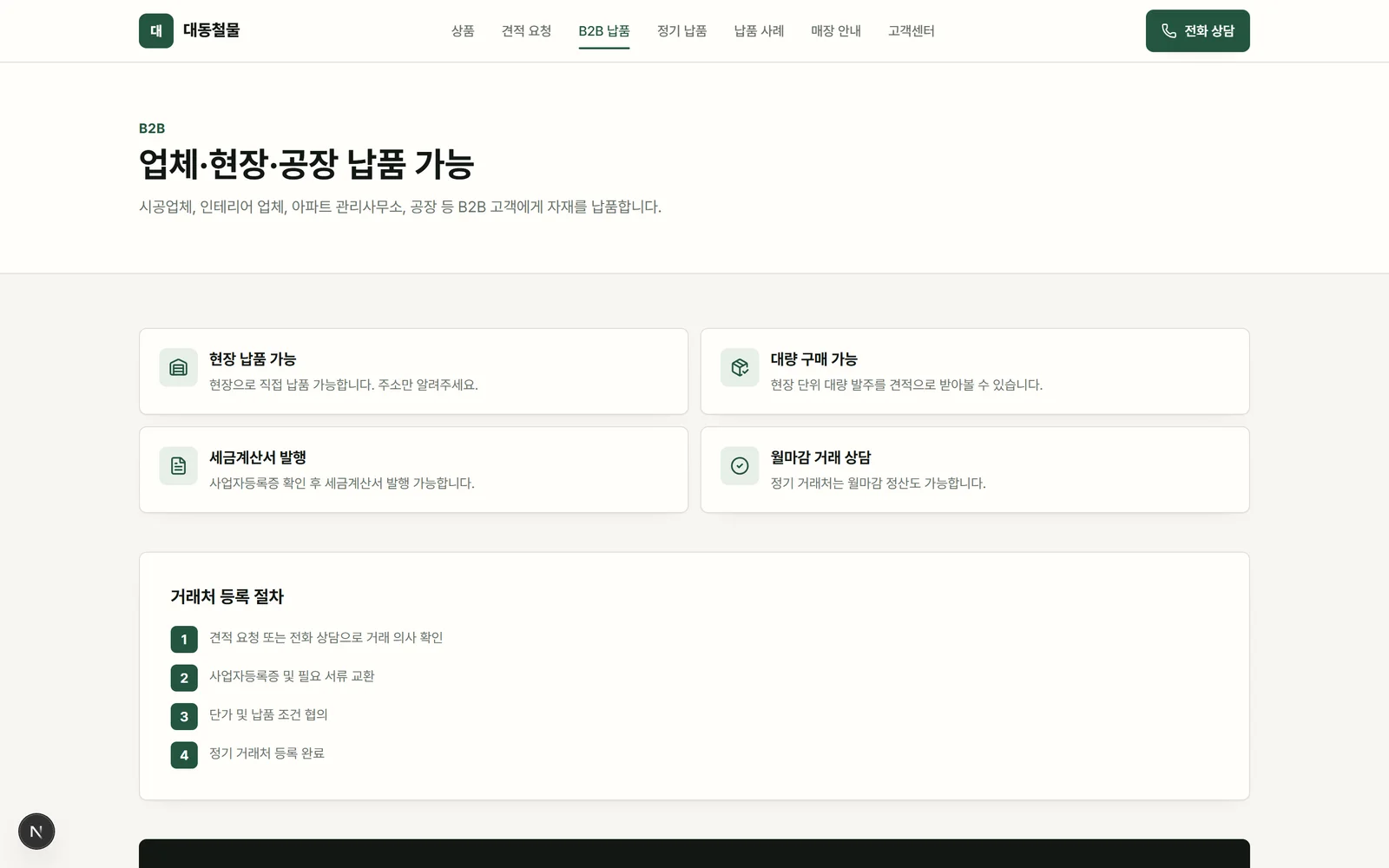The width and height of the screenshot is (1389, 868).
Task: Click step text 단가 및 납품 조건 협의
Action: point(268,714)
